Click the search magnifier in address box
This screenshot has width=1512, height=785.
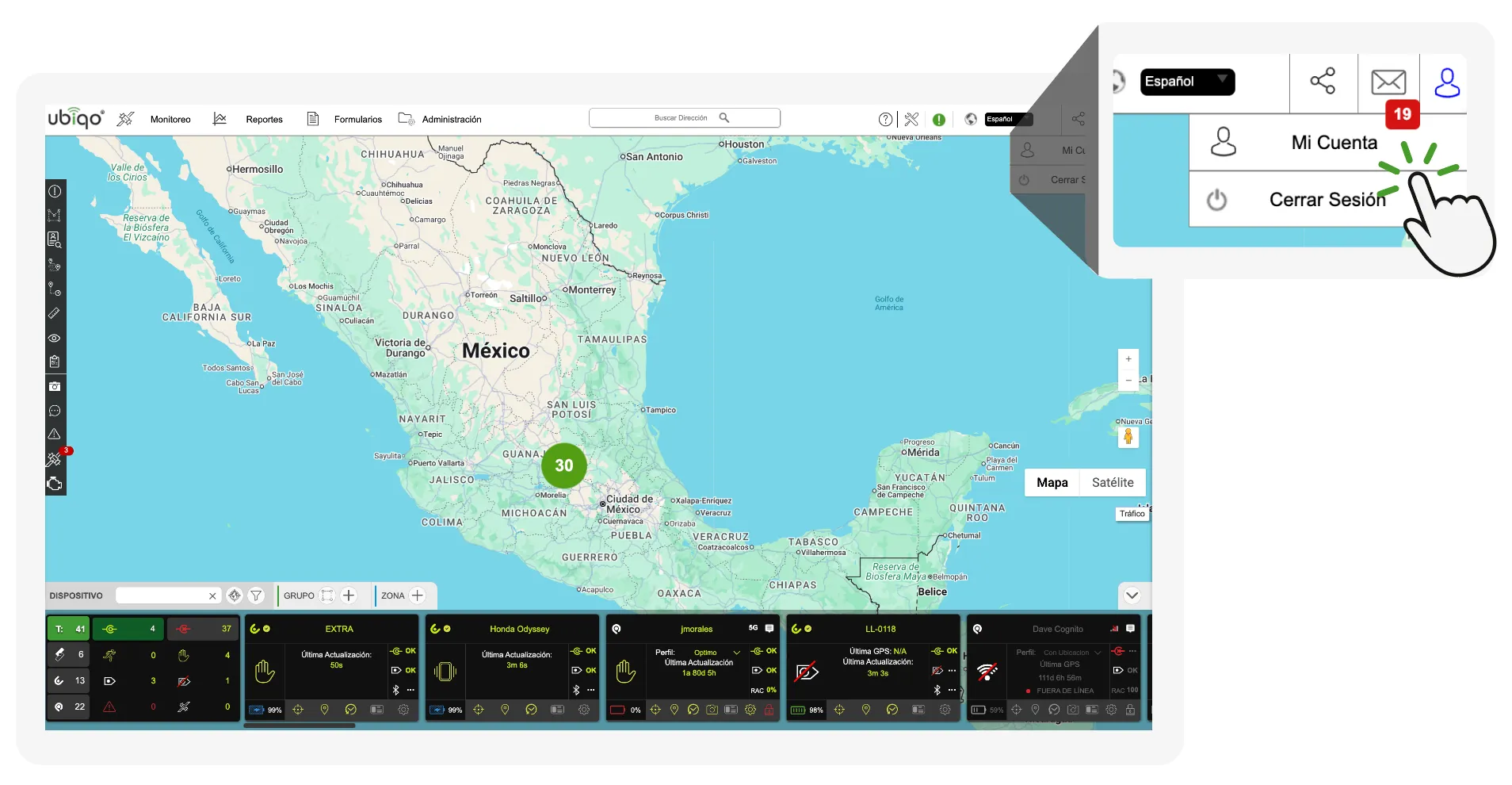724,118
